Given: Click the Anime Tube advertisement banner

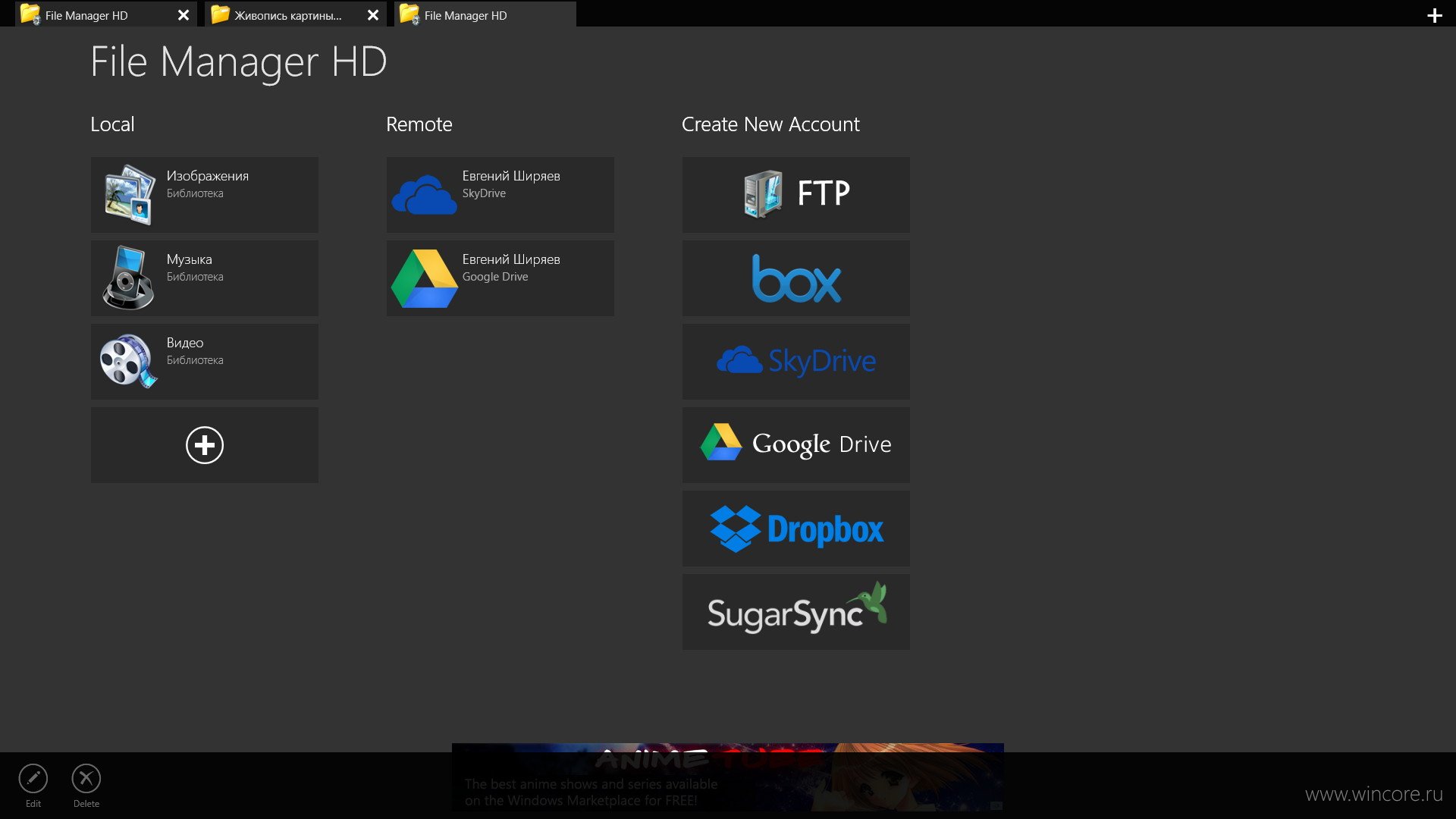Looking at the screenshot, I should pyautogui.click(x=728, y=777).
